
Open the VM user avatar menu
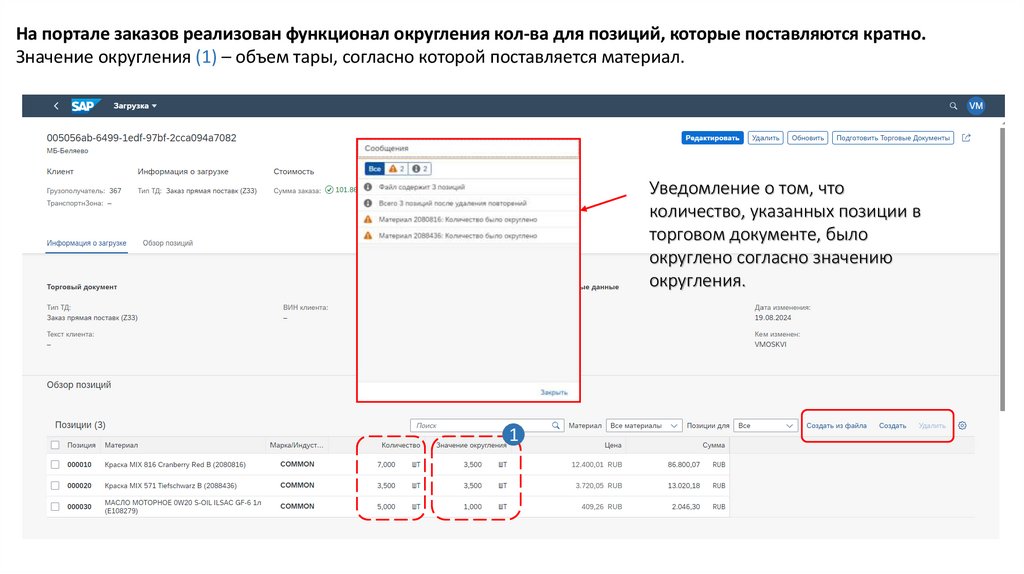tap(976, 106)
